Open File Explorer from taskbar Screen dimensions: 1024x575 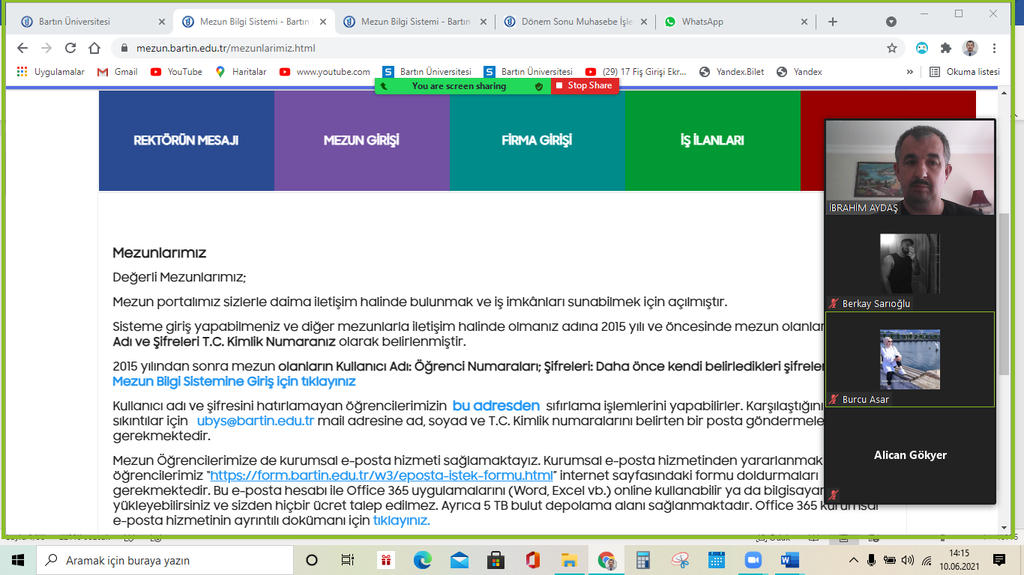point(569,560)
